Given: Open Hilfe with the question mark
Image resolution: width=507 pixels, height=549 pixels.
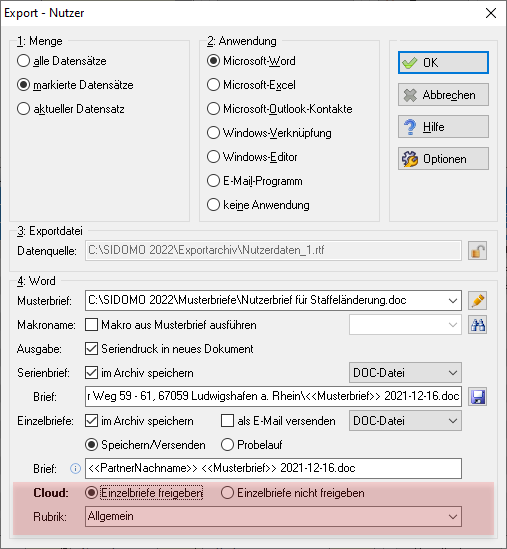Looking at the screenshot, I should coord(443,127).
